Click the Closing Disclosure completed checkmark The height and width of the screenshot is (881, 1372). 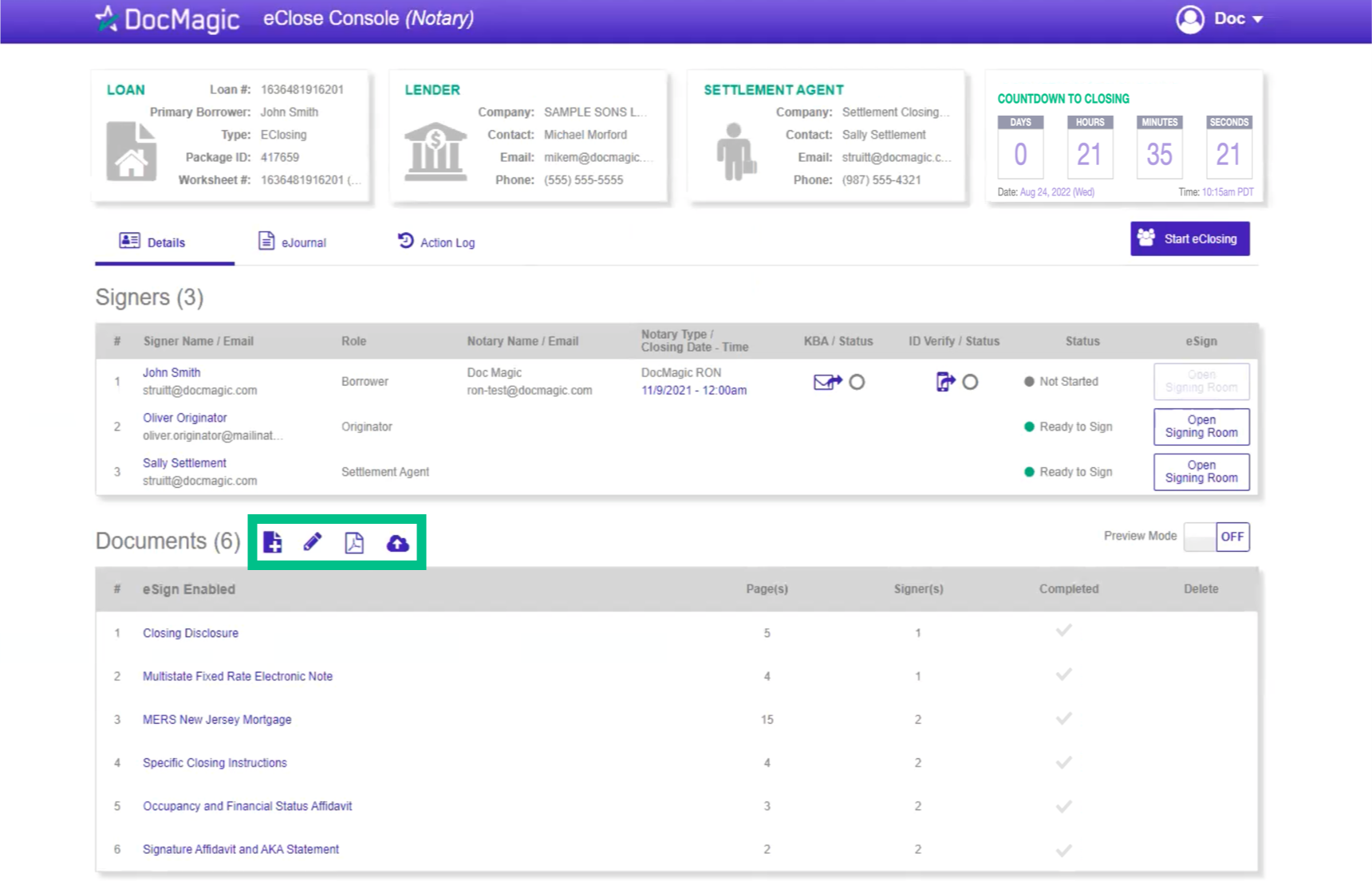pos(1063,631)
